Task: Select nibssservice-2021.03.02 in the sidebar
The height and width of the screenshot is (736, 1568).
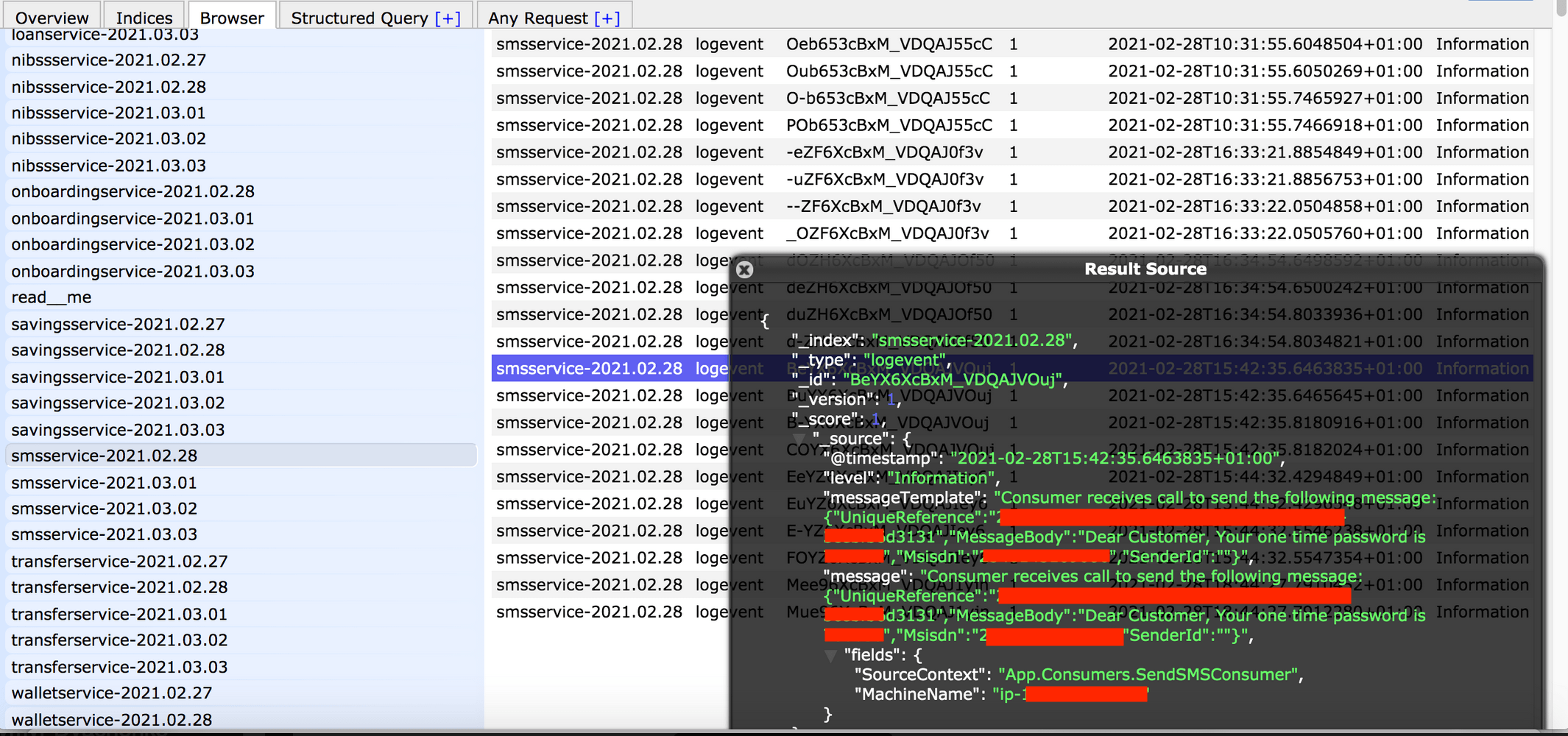Action: (x=108, y=139)
